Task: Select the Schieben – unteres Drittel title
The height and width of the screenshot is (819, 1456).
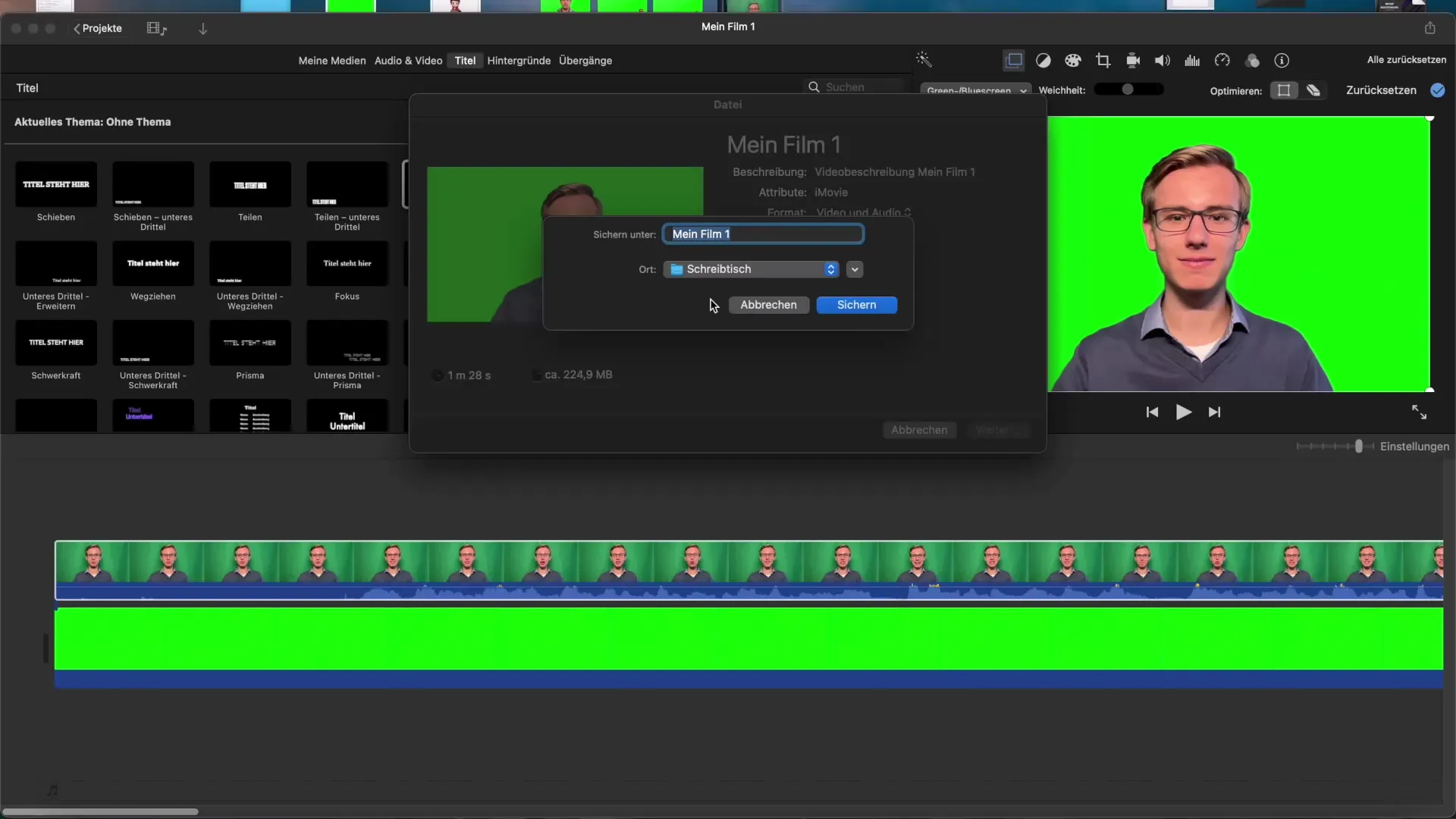Action: 153,184
